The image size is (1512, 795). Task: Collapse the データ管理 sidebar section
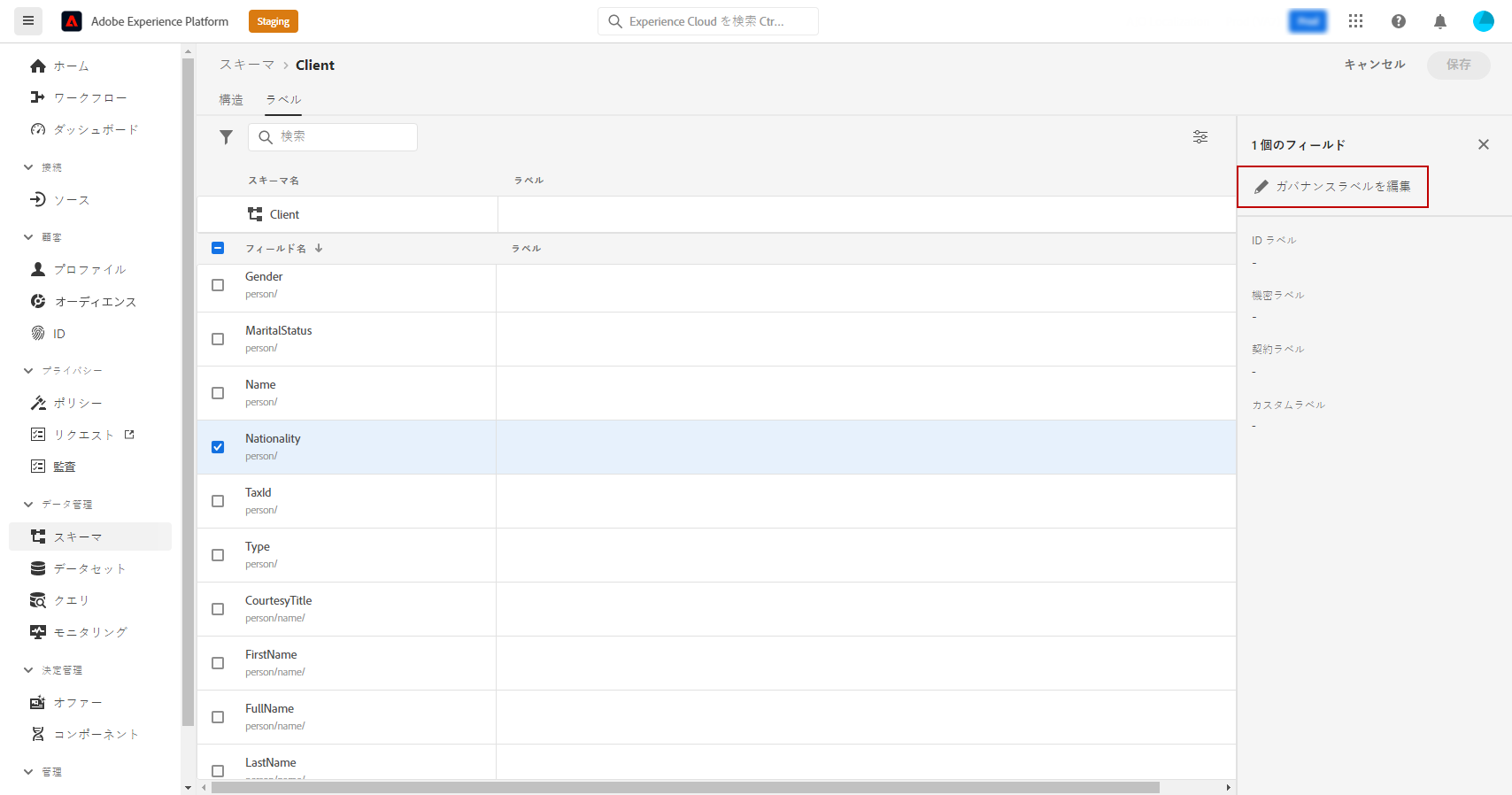(x=28, y=505)
